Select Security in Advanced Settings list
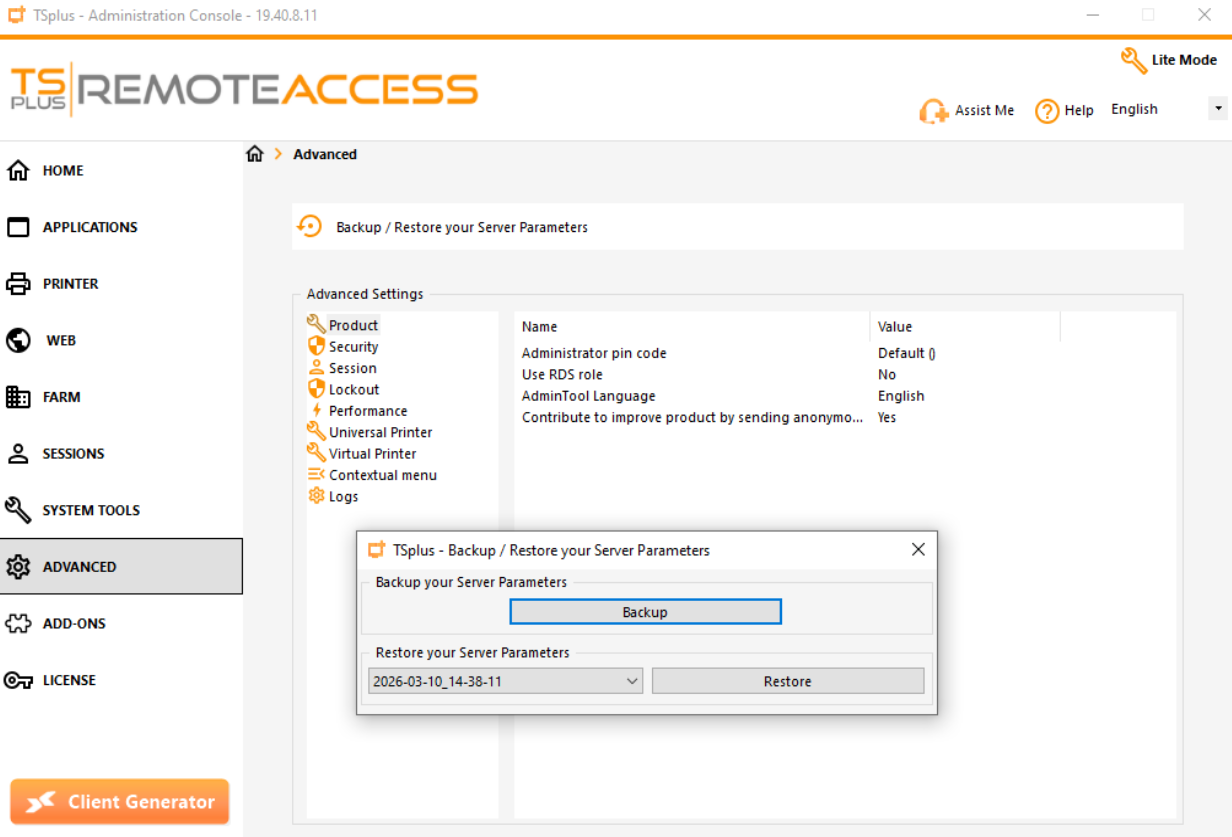 tap(353, 347)
